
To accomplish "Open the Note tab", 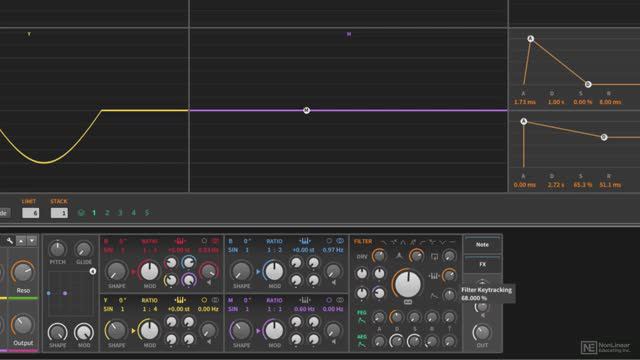I will [482, 244].
